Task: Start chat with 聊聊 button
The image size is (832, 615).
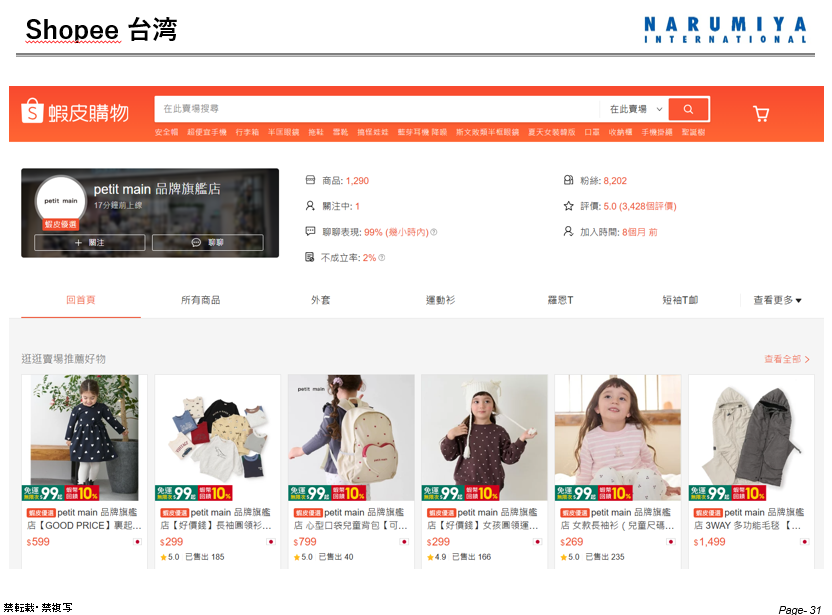Action: click(x=207, y=242)
